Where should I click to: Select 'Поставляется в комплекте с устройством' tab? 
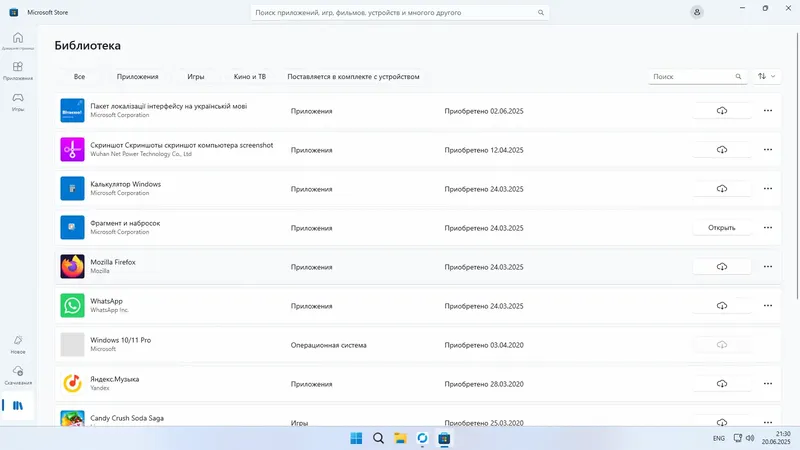pyautogui.click(x=353, y=77)
